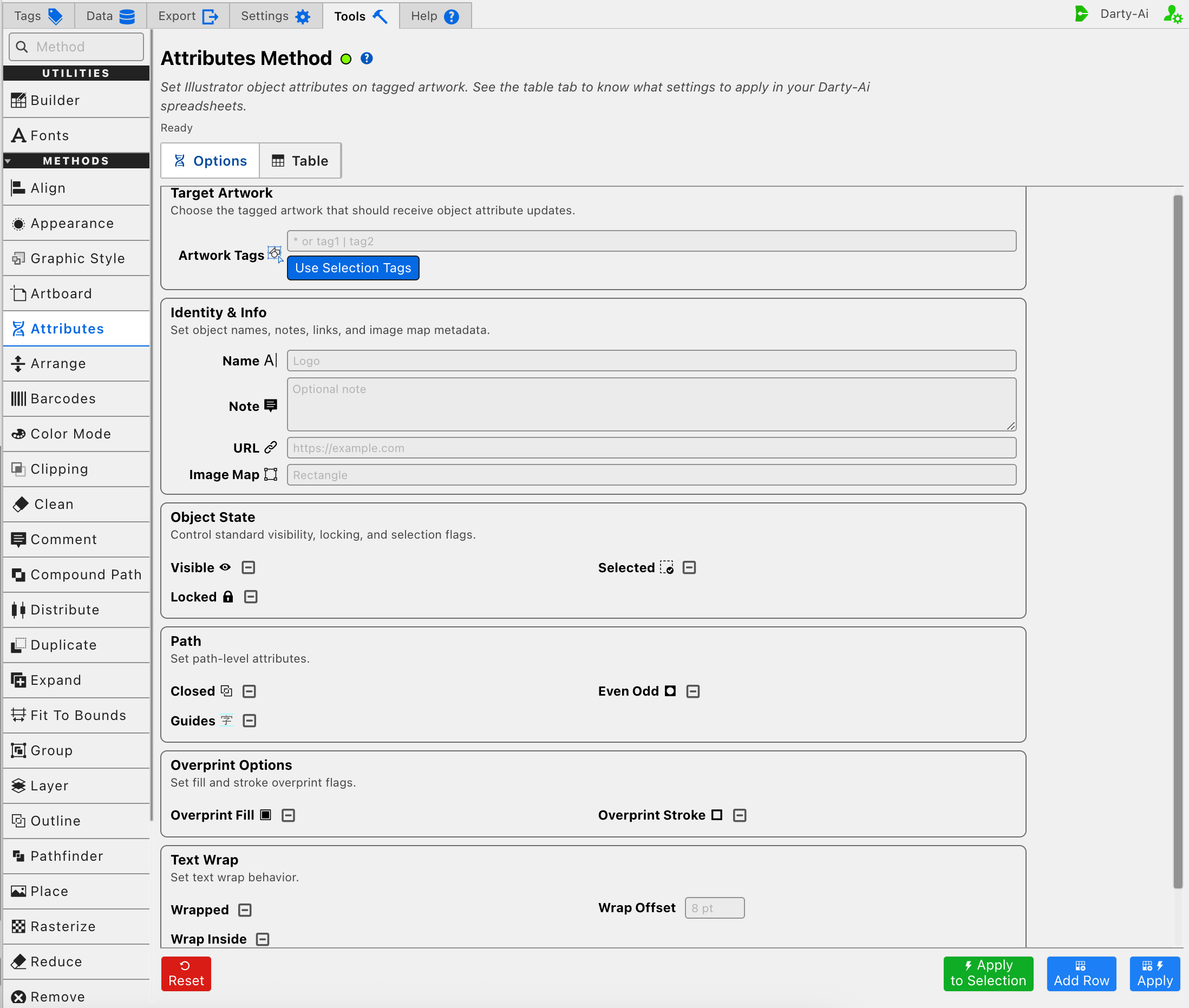Toggle the Wrapped checkbox
The height and width of the screenshot is (1008, 1189).
(x=245, y=909)
